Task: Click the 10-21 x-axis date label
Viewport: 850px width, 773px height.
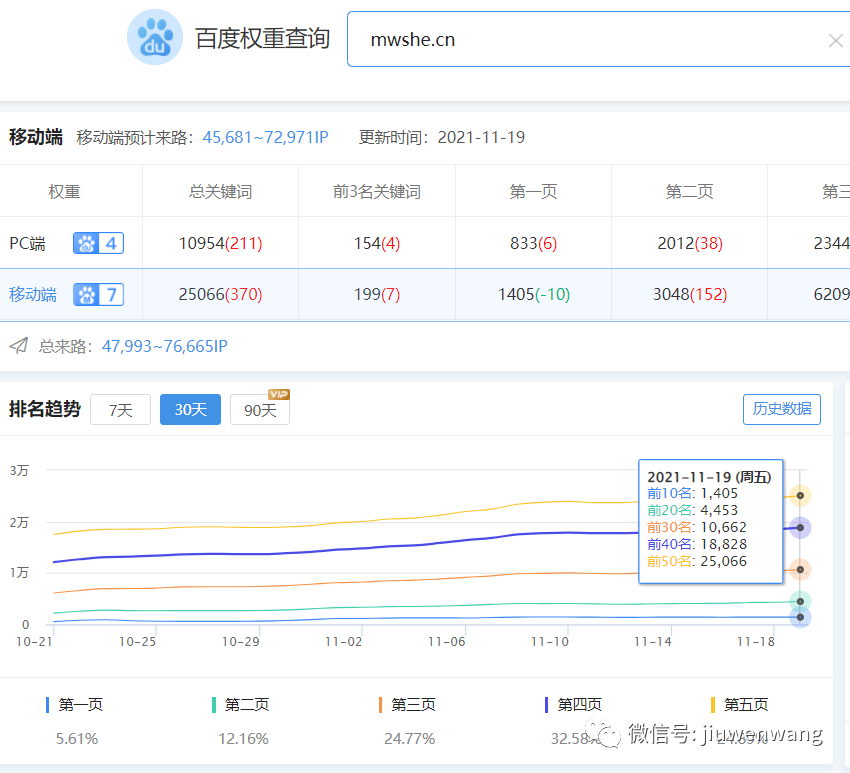Action: (x=35, y=642)
